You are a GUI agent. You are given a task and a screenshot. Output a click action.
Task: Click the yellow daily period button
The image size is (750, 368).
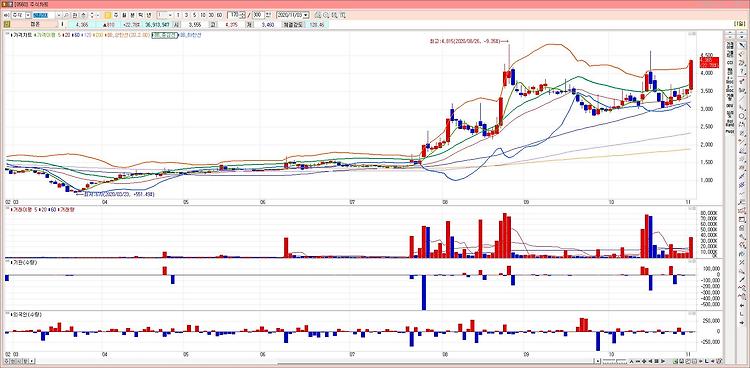pos(108,15)
